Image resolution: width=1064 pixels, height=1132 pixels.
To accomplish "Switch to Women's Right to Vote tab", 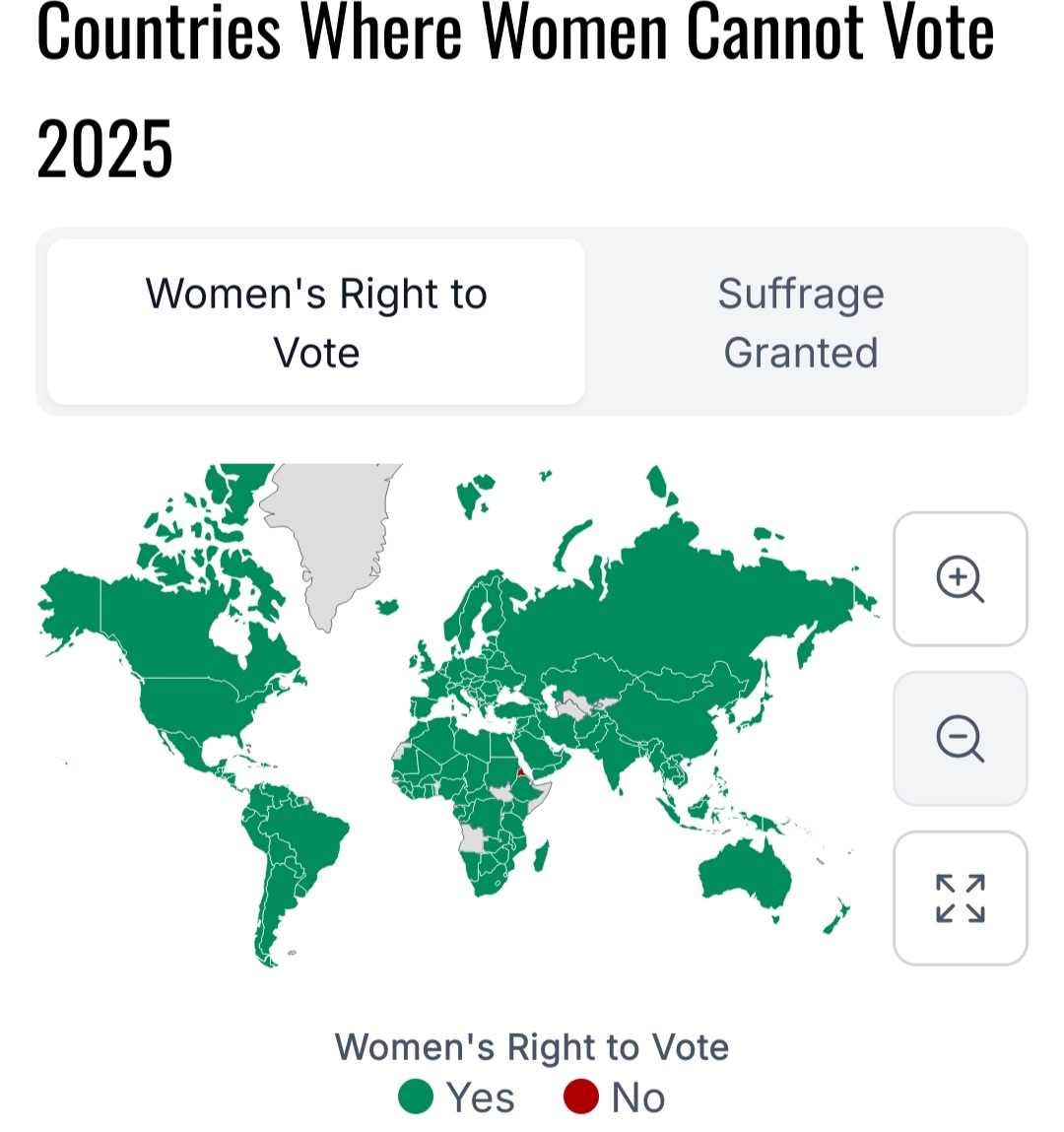I will (316, 322).
